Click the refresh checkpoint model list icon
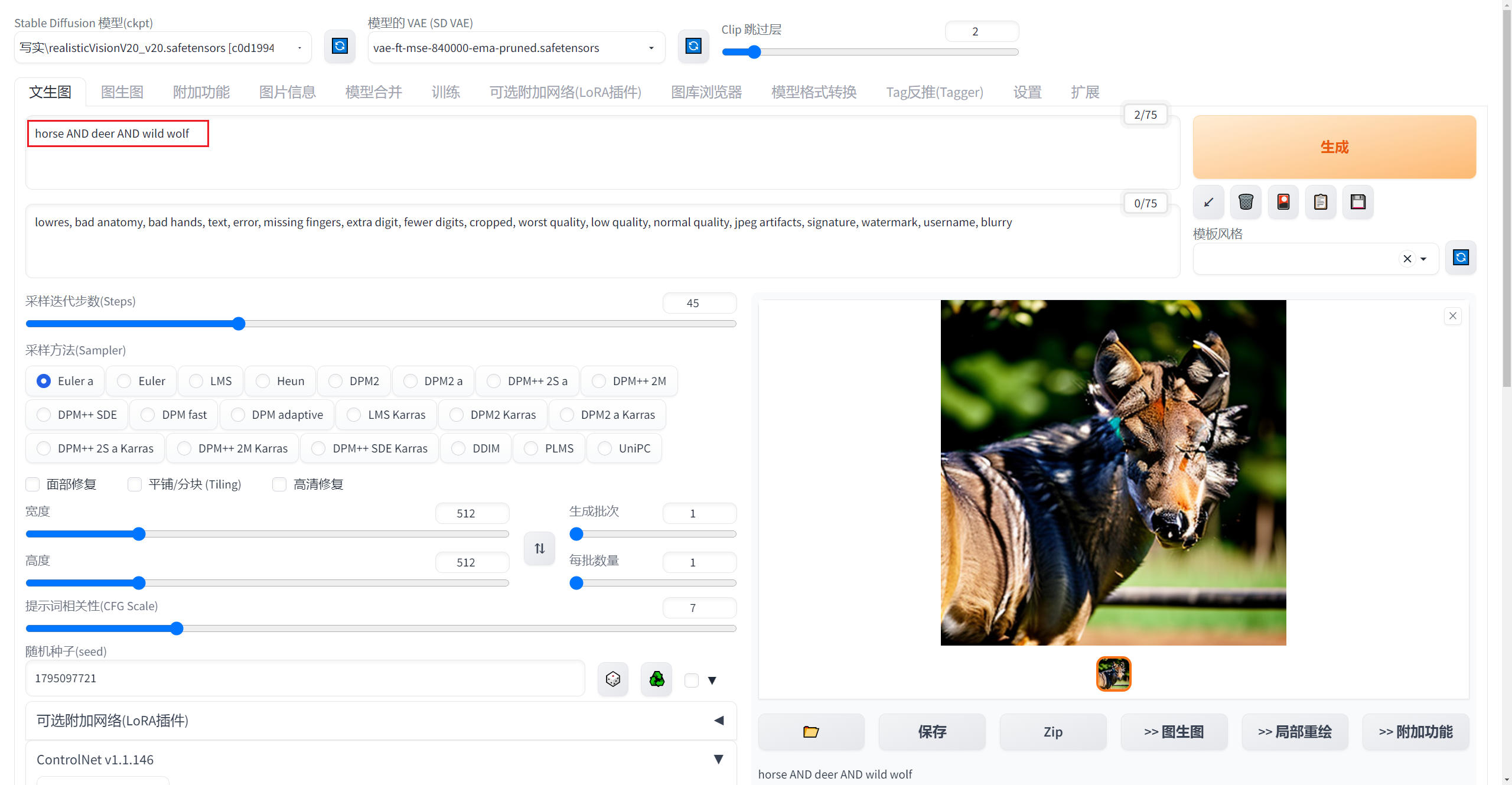Screen dimensions: 1512x785 coord(340,47)
